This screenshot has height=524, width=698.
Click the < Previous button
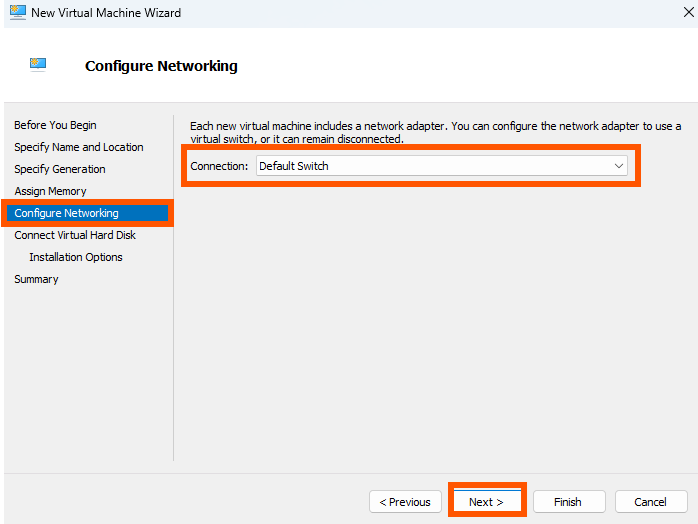point(405,502)
